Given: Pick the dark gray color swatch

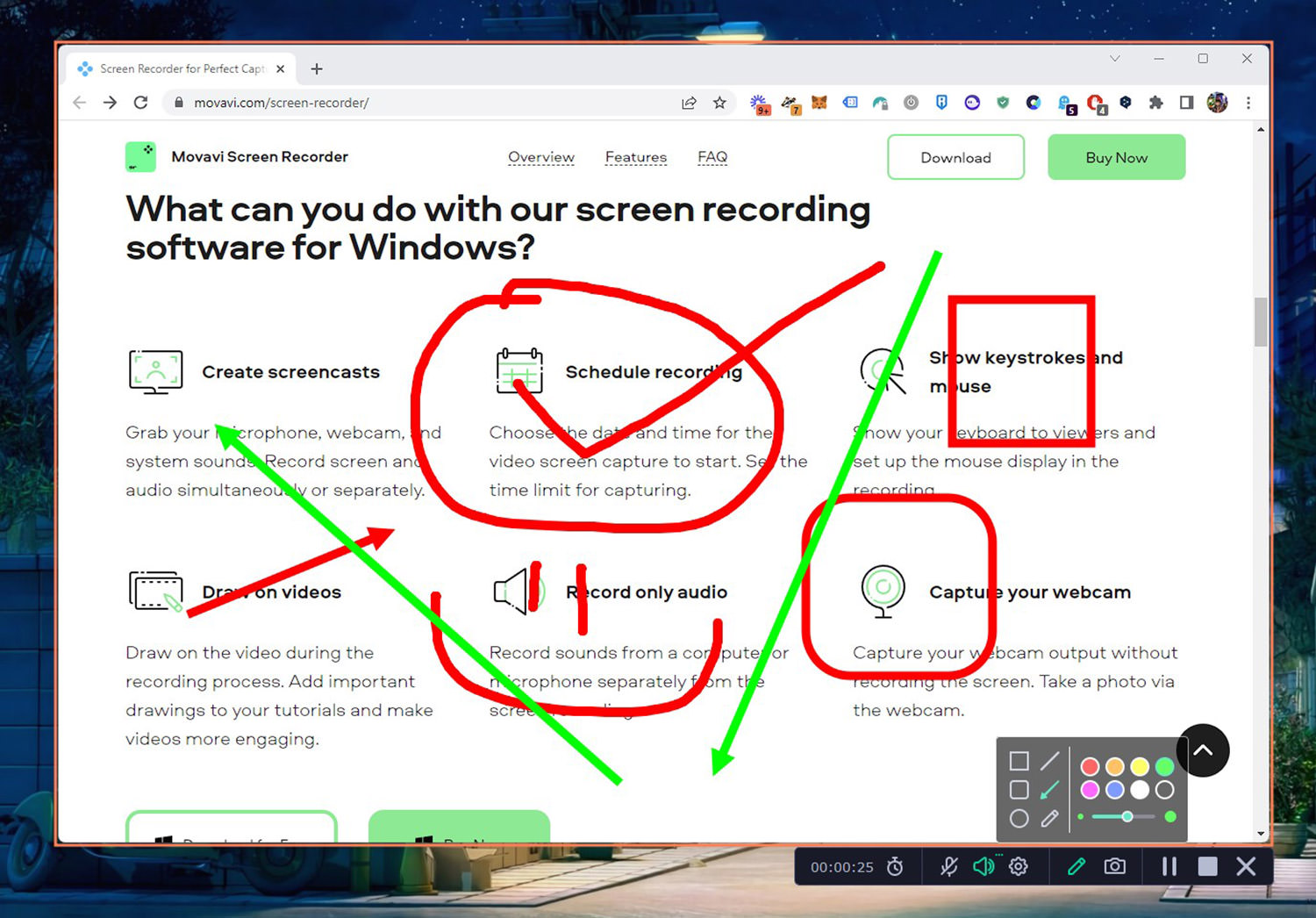Looking at the screenshot, I should (x=1164, y=790).
